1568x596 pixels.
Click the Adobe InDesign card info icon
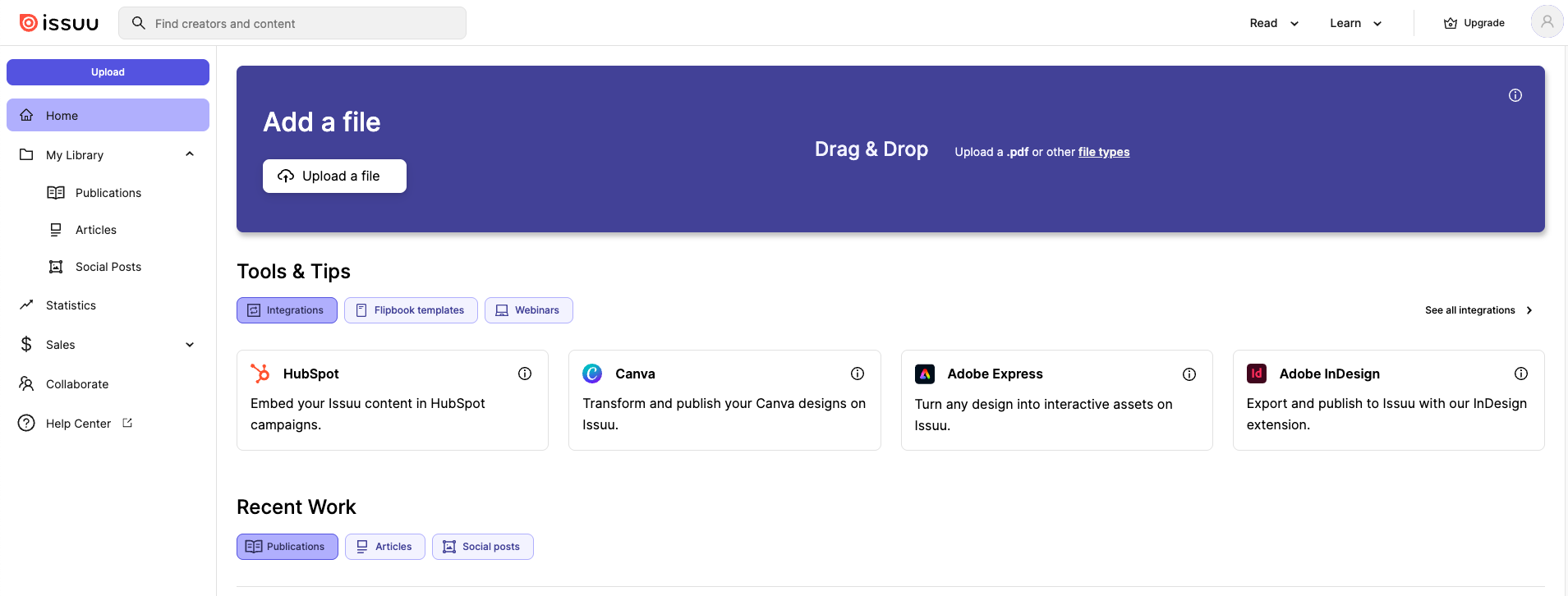click(x=1521, y=374)
